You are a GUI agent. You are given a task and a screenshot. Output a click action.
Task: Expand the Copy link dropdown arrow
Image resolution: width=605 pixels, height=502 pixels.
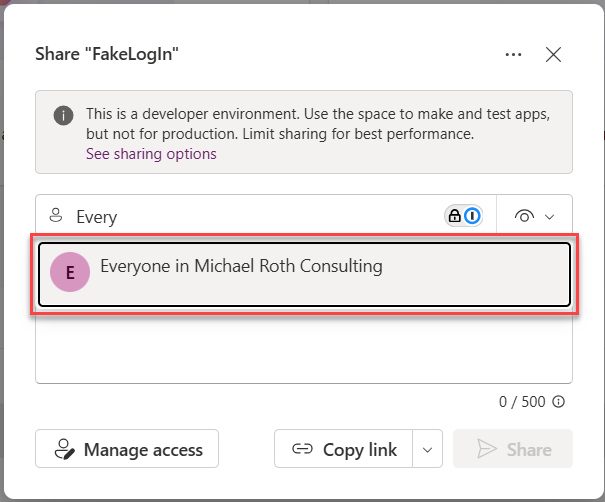tap(428, 449)
